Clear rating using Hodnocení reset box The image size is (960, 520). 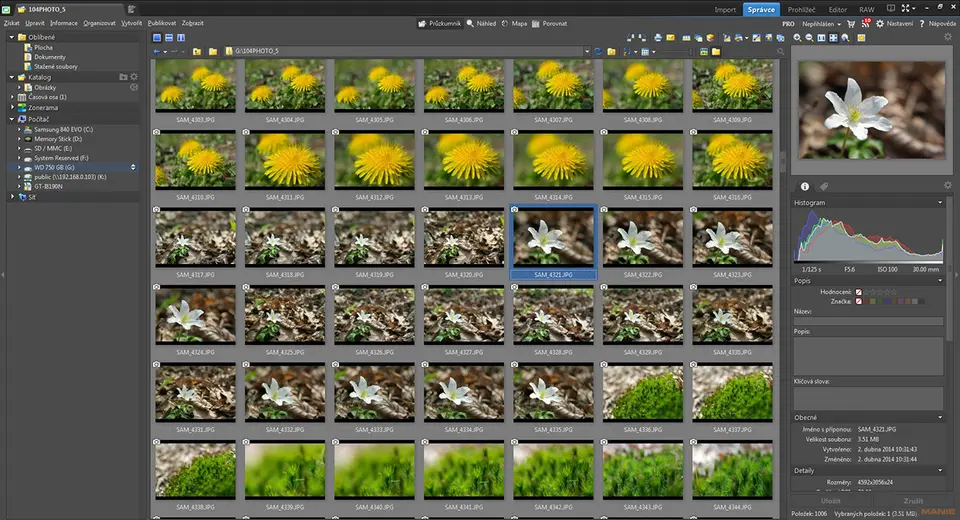point(858,291)
